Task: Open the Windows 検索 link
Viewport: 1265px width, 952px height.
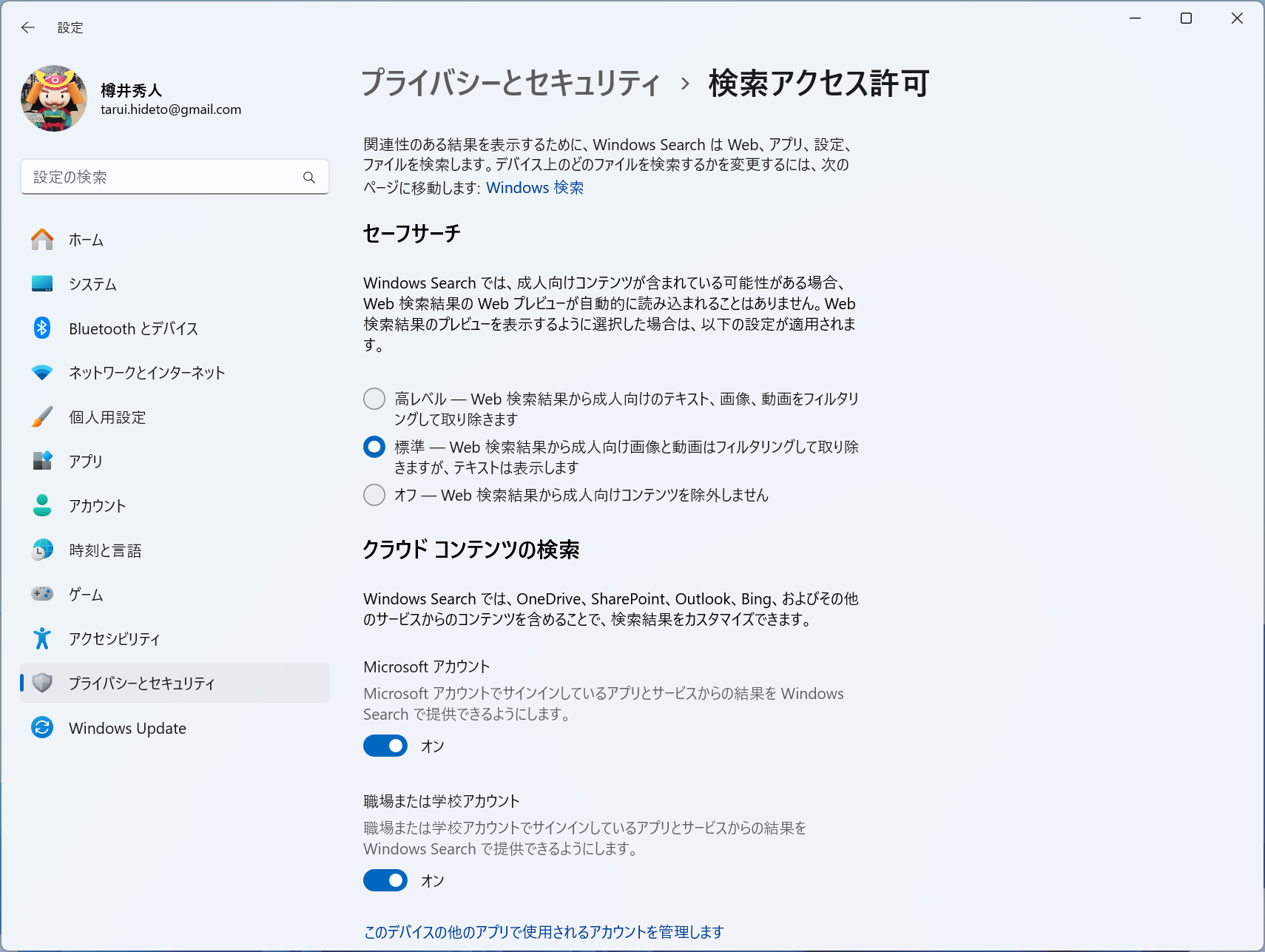Action: pos(534,187)
